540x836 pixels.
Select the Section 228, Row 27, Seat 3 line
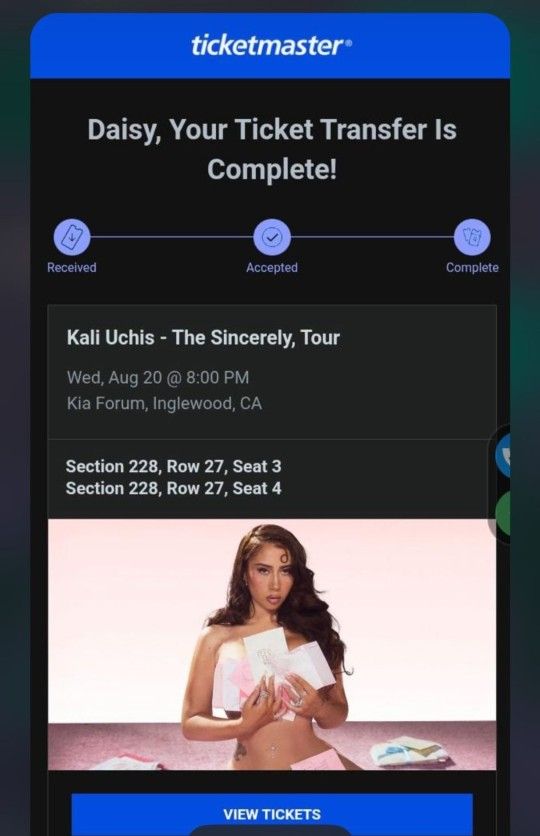[x=173, y=467]
